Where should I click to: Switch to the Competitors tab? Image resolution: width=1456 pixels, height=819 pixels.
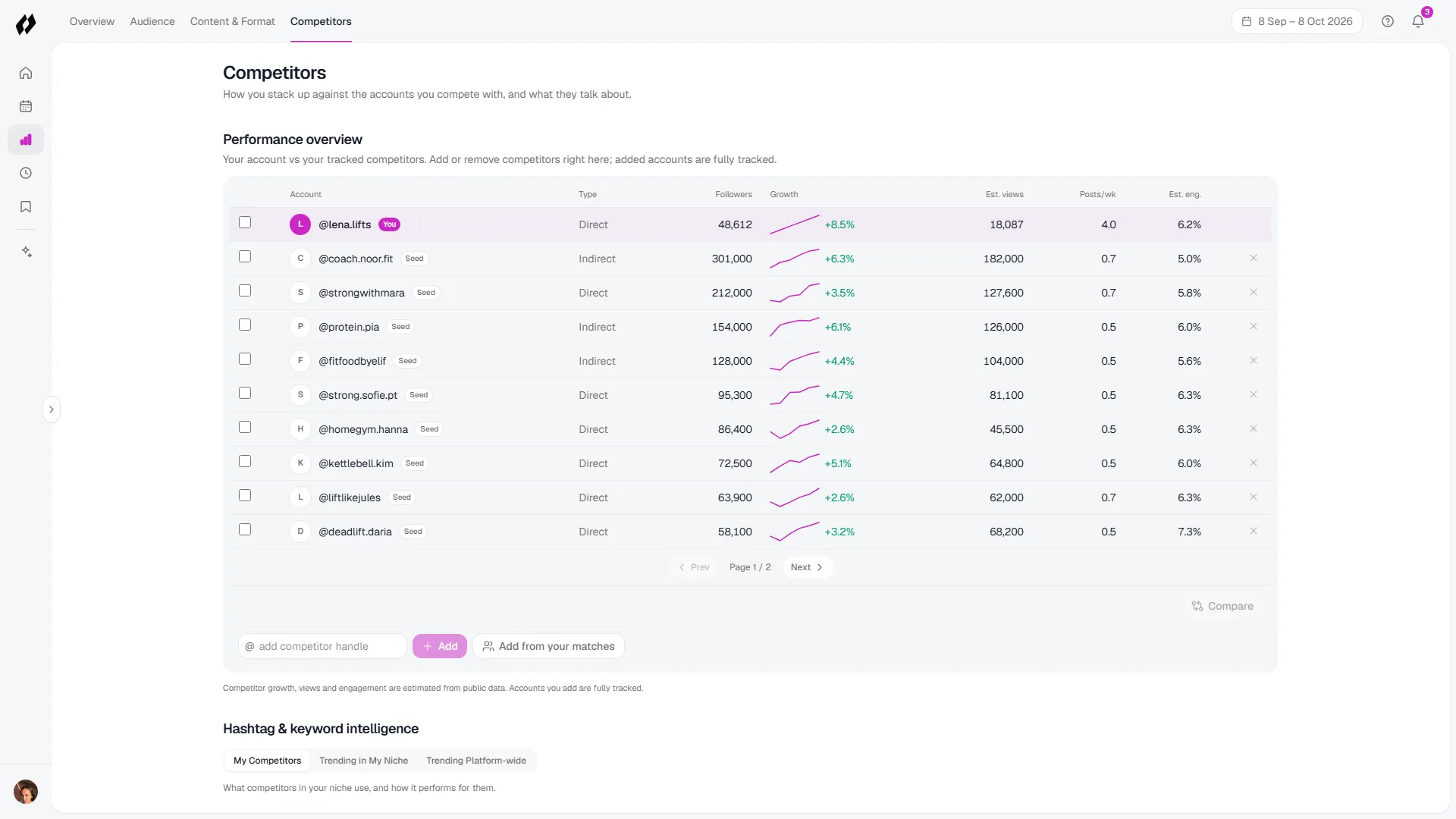tap(321, 21)
